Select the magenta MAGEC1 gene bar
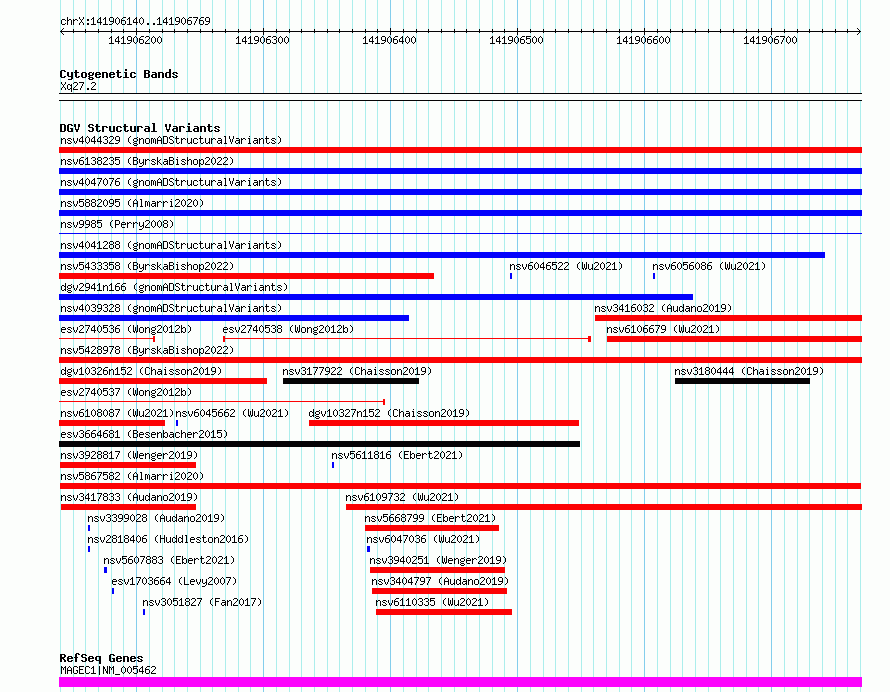 tap(460, 682)
